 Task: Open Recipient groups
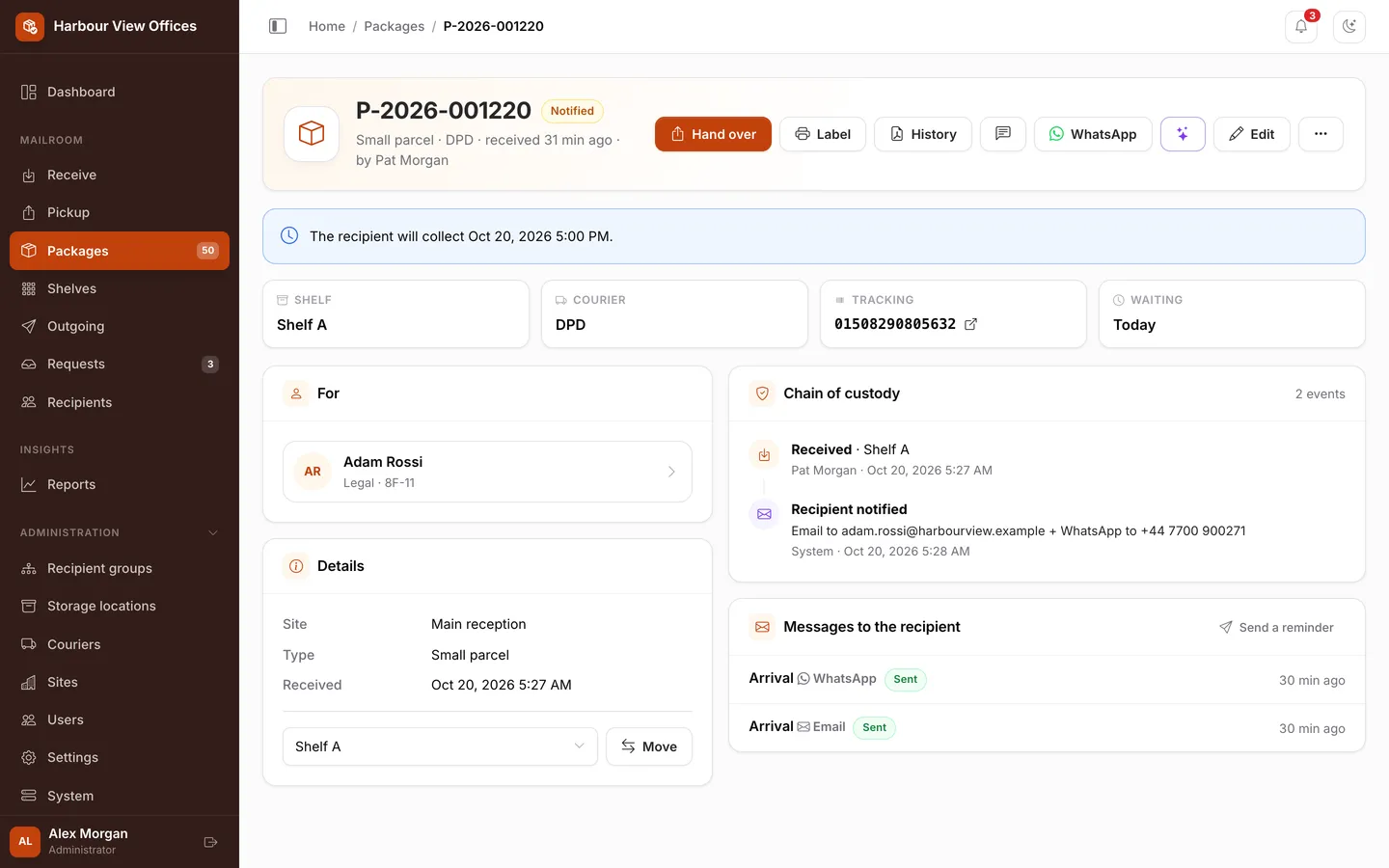120,568
